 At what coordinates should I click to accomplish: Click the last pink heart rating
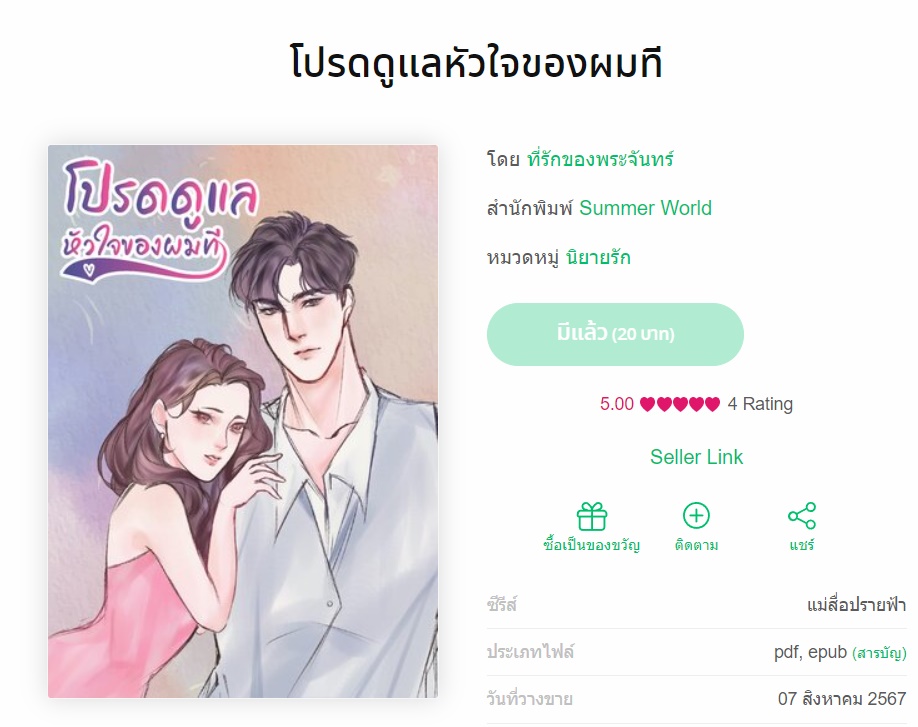pos(712,404)
